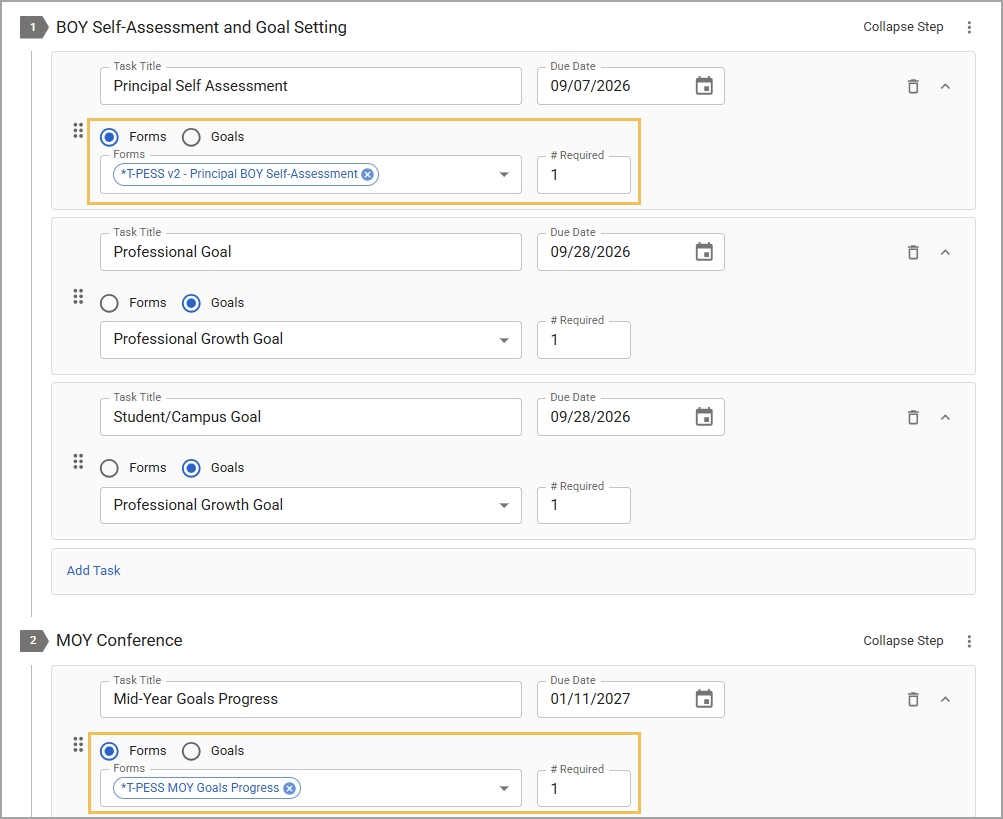The image size is (1003, 819).
Task: Select Forms radio for Mid-Year Goals Progress
Action: click(x=109, y=751)
